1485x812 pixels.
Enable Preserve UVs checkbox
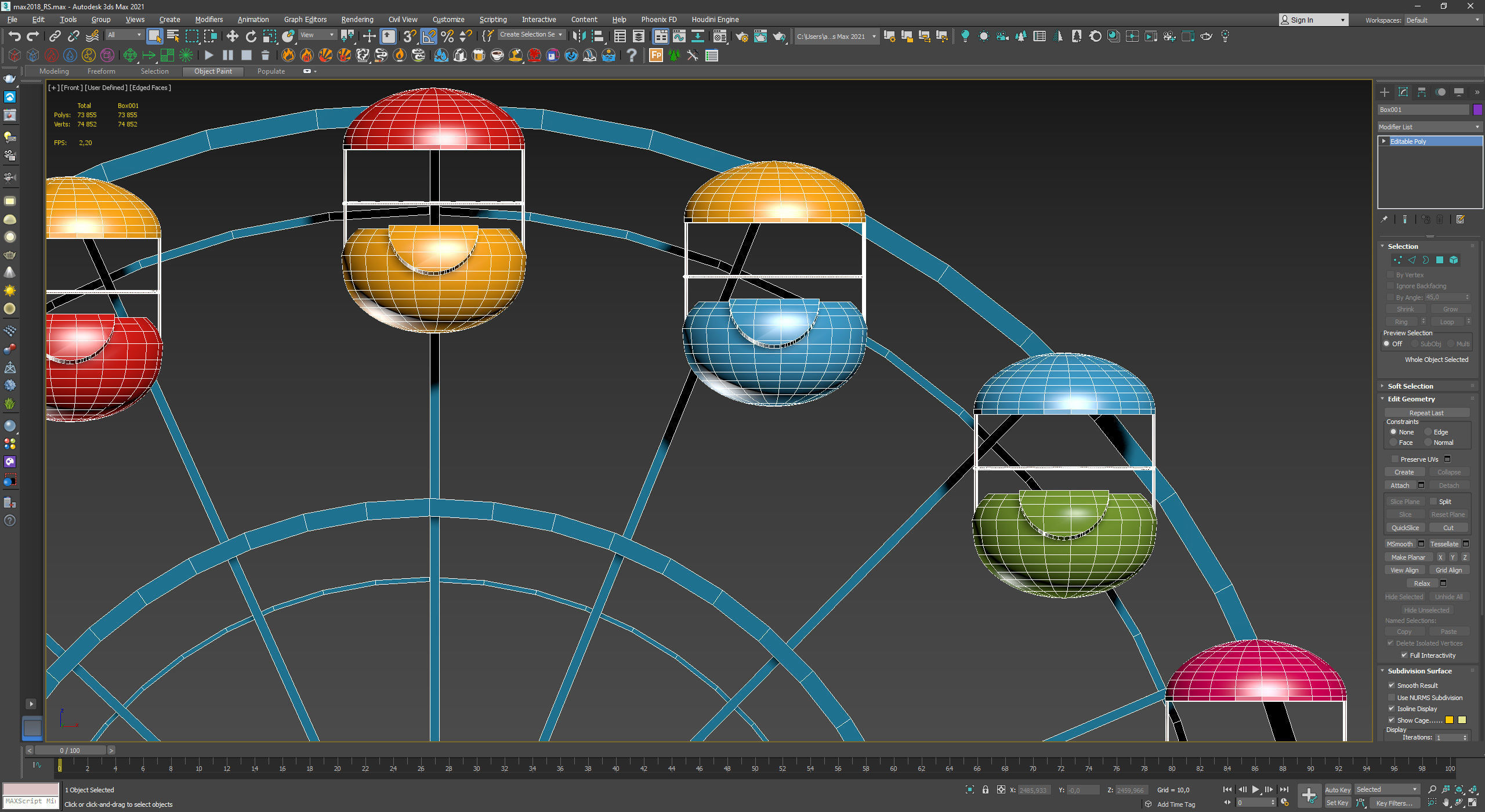pos(1395,459)
